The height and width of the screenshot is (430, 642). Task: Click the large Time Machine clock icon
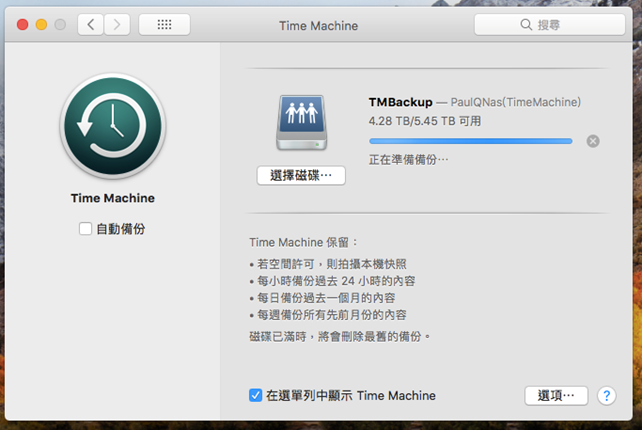coord(113,126)
